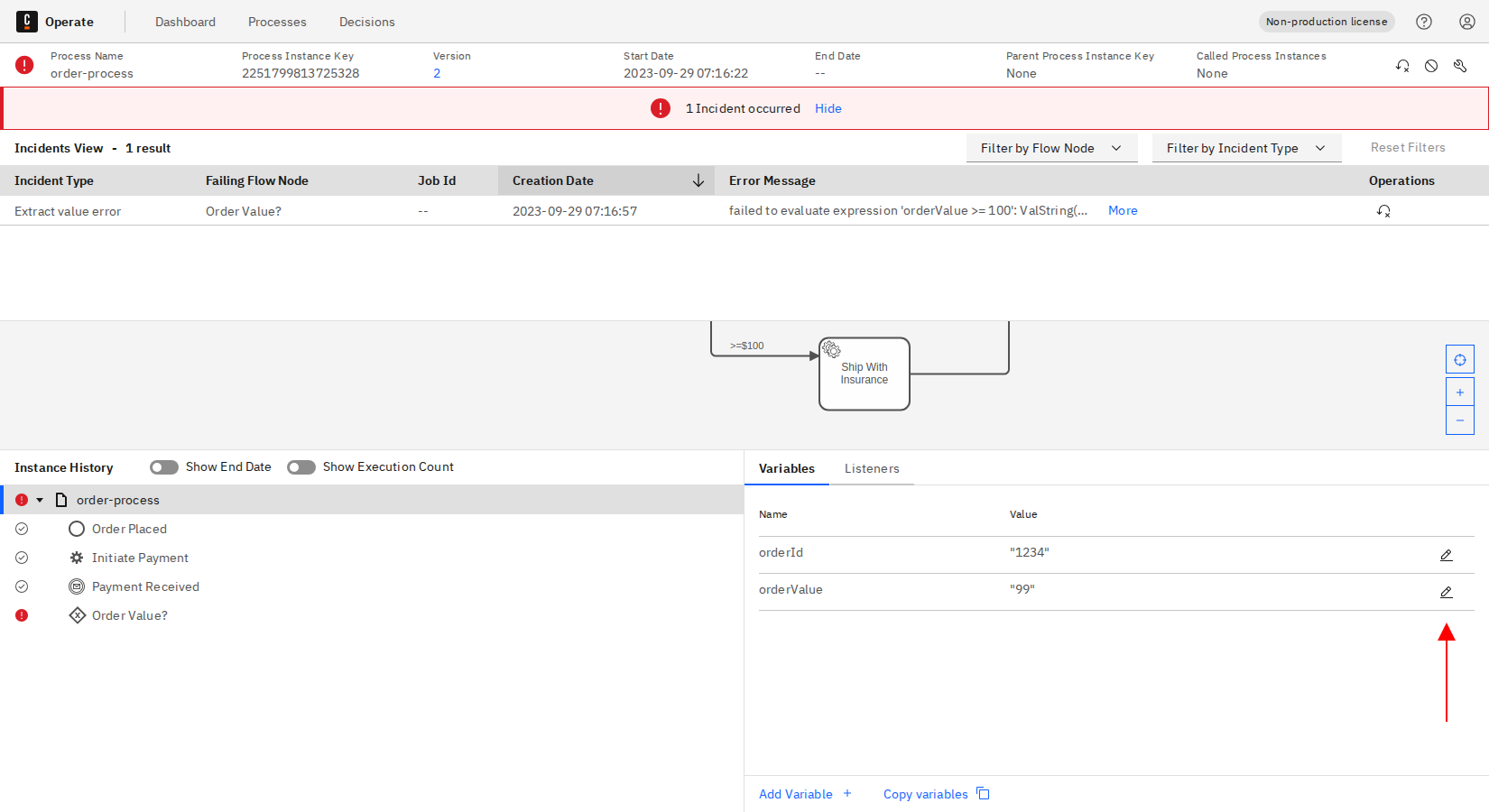Hide the incident banner details
Viewport: 1489px width, 812px height.
click(x=828, y=108)
